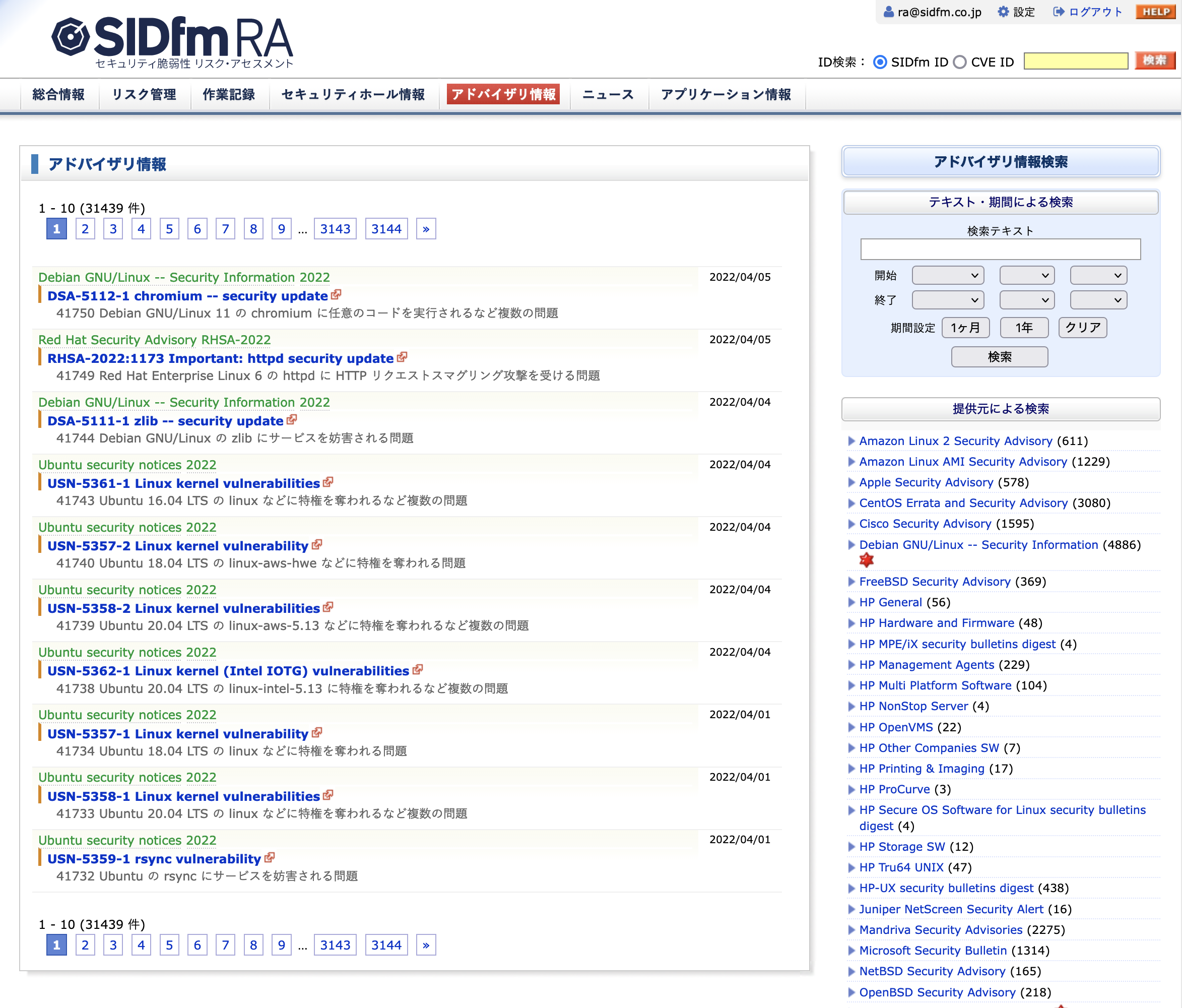Open the 総合情報 tab
Viewport: 1182px width, 1008px height.
click(x=59, y=94)
